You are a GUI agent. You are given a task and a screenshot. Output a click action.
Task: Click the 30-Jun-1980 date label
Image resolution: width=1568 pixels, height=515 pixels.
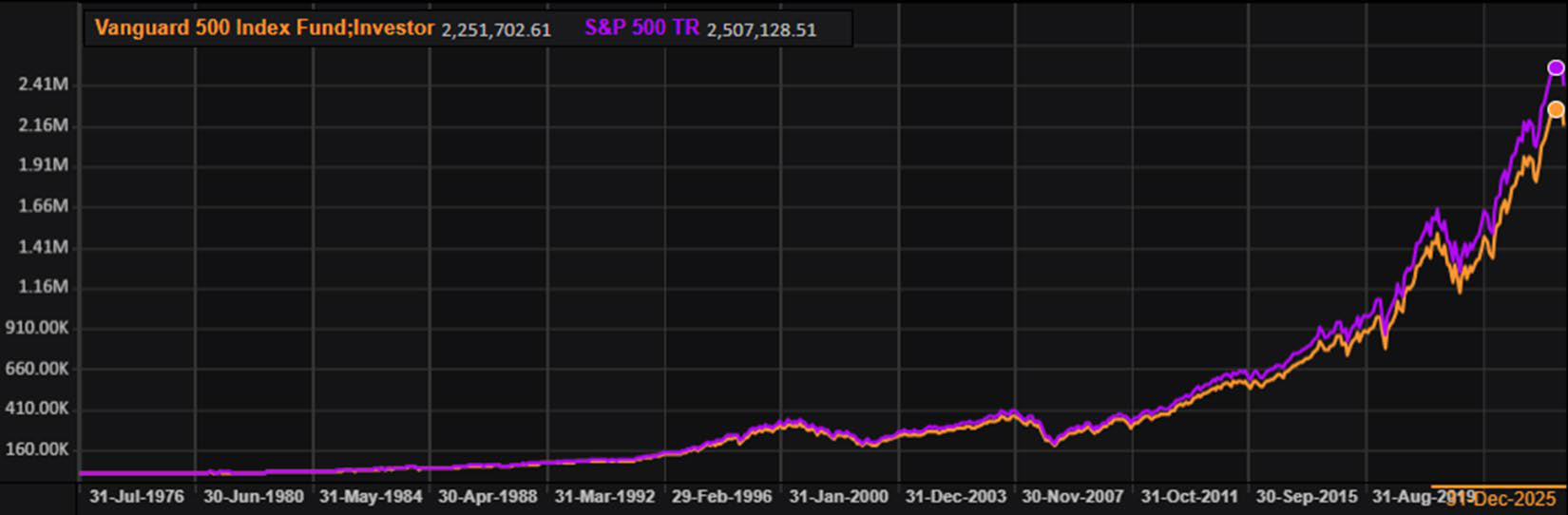(254, 496)
